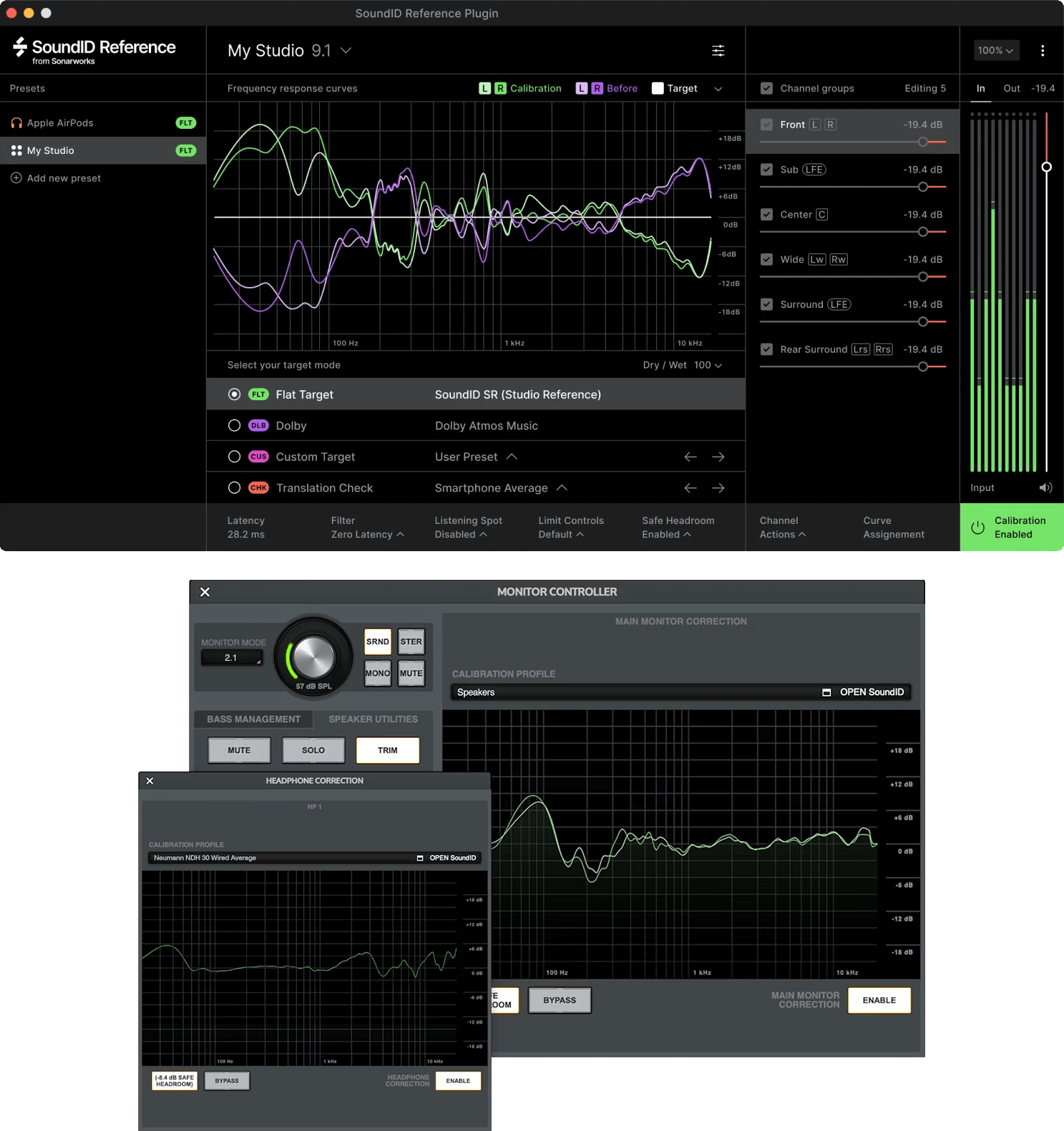Click the FLT badge on Apple AirPods
Viewport: 1064px width, 1131px height.
click(186, 123)
